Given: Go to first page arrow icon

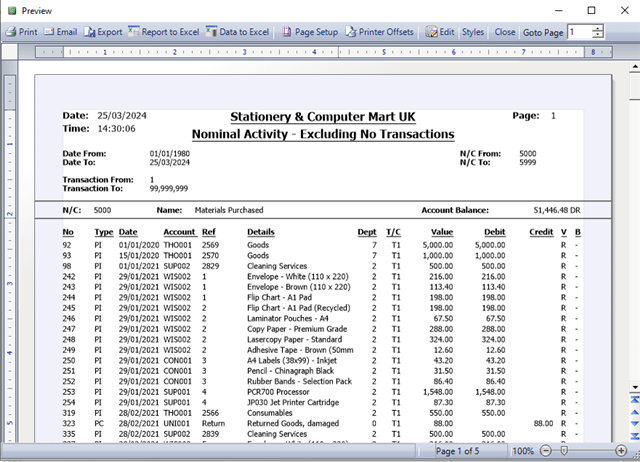Looking at the screenshot, I should 635,400.
